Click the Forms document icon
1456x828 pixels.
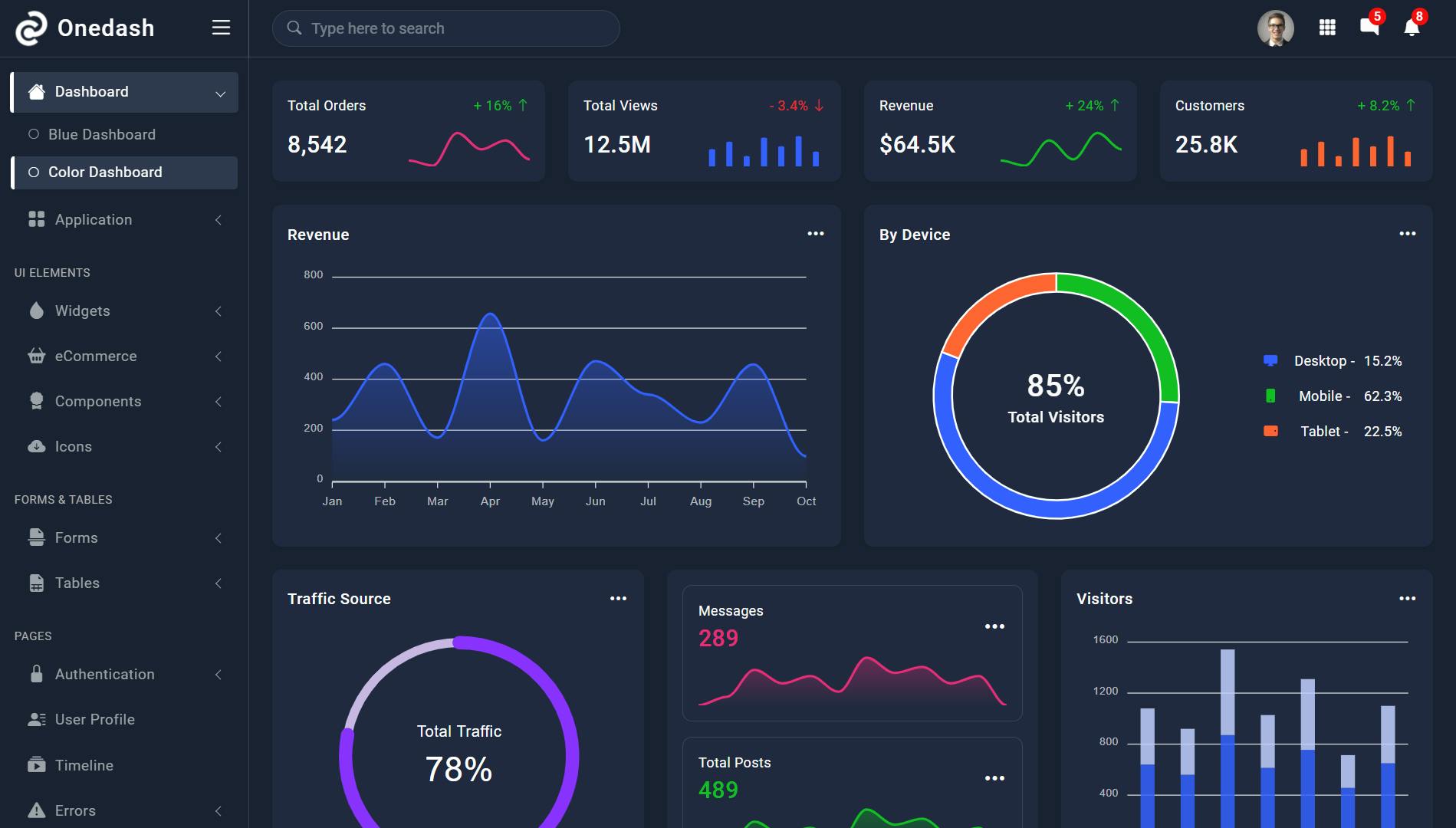tap(36, 537)
